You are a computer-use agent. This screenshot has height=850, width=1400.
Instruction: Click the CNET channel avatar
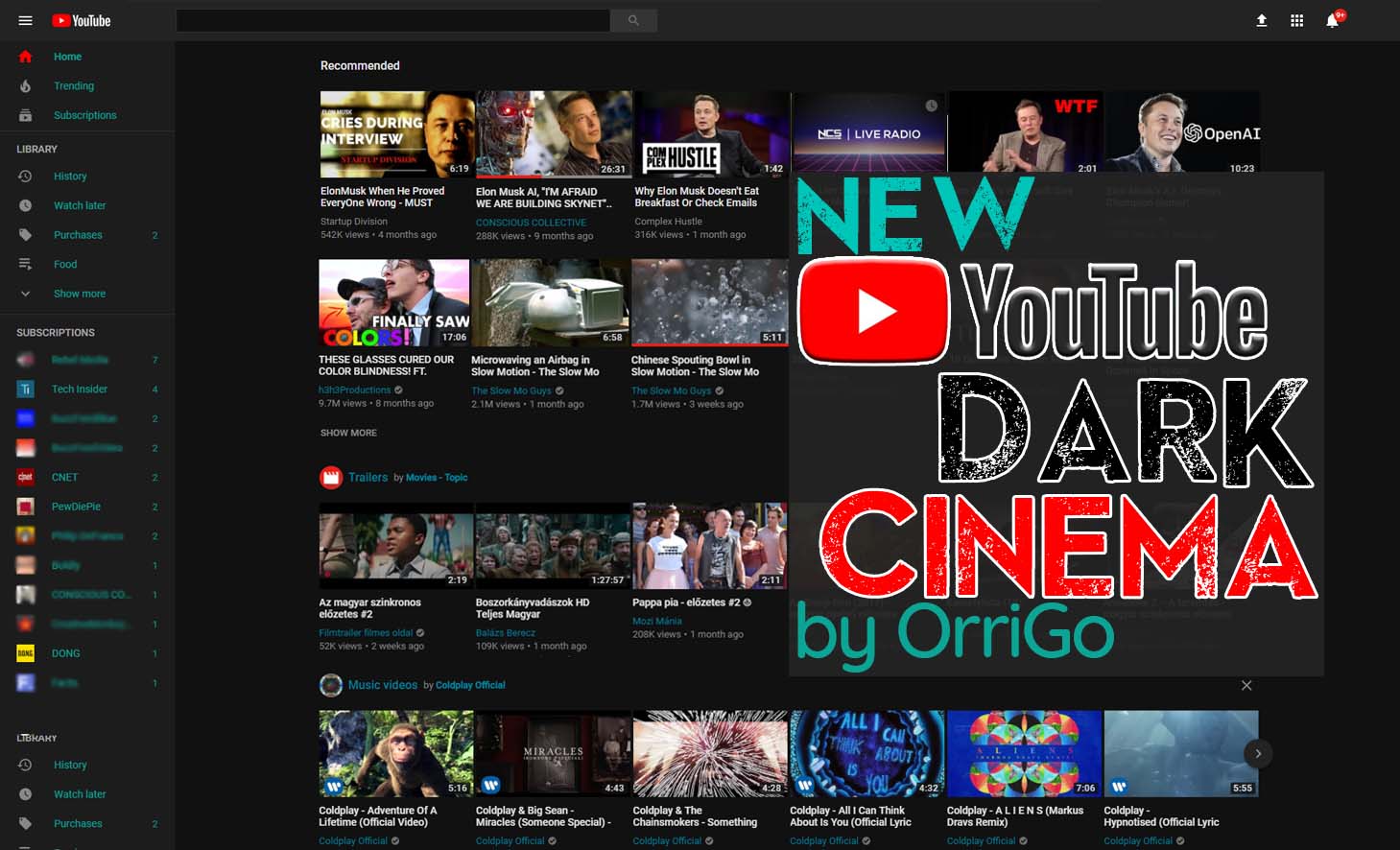point(26,477)
